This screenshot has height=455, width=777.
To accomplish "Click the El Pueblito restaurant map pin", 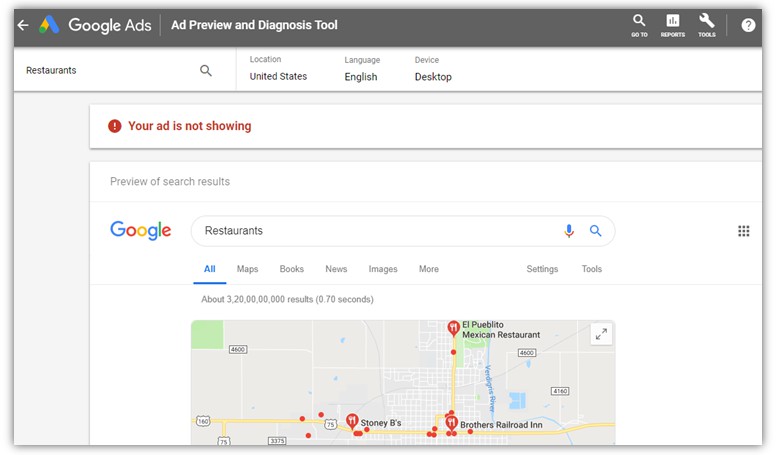I will click(x=453, y=328).
